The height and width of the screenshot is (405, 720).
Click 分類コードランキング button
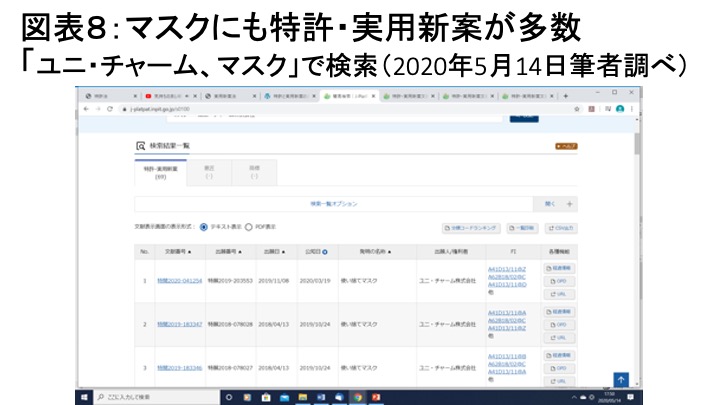point(471,228)
